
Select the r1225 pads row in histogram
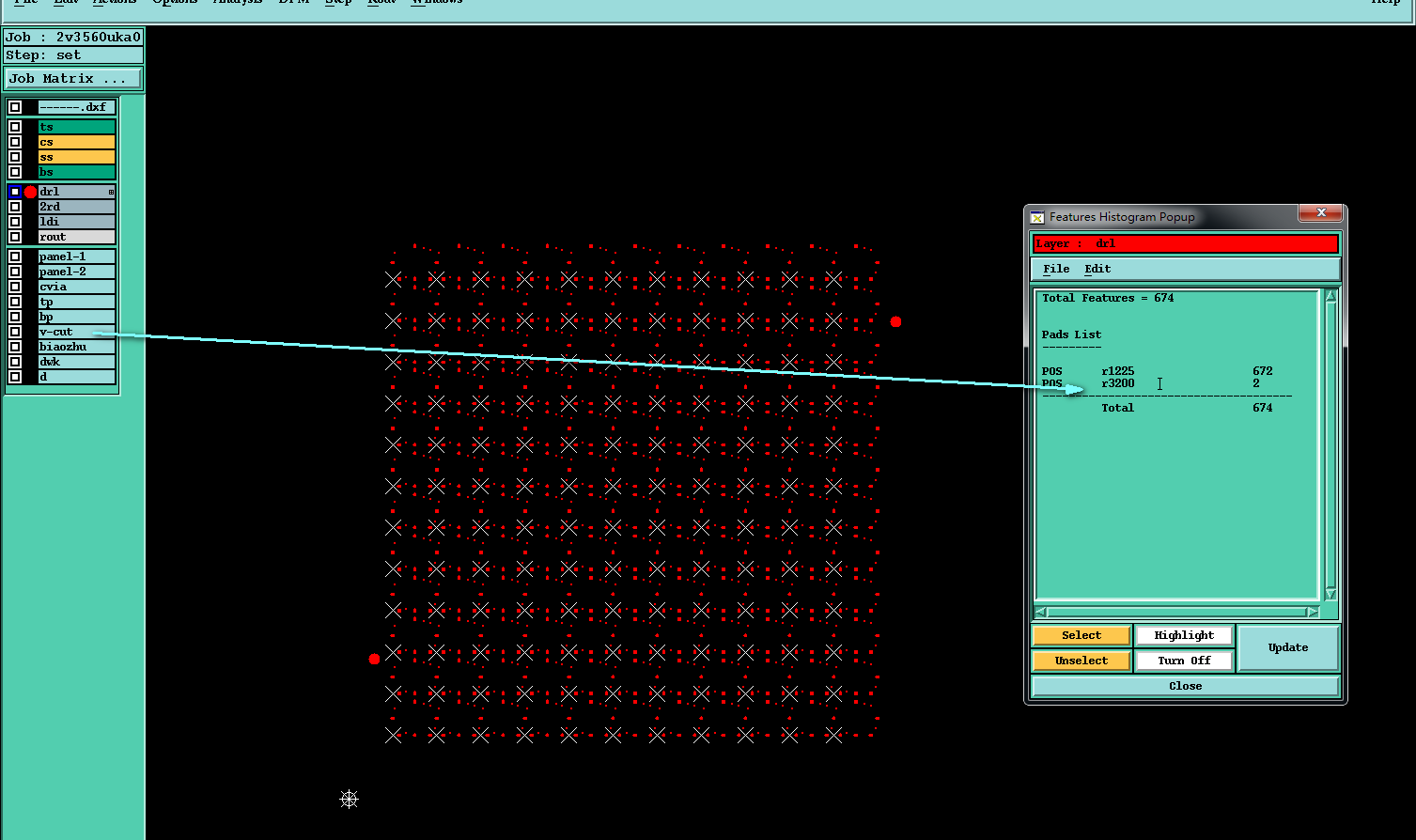point(1158,371)
